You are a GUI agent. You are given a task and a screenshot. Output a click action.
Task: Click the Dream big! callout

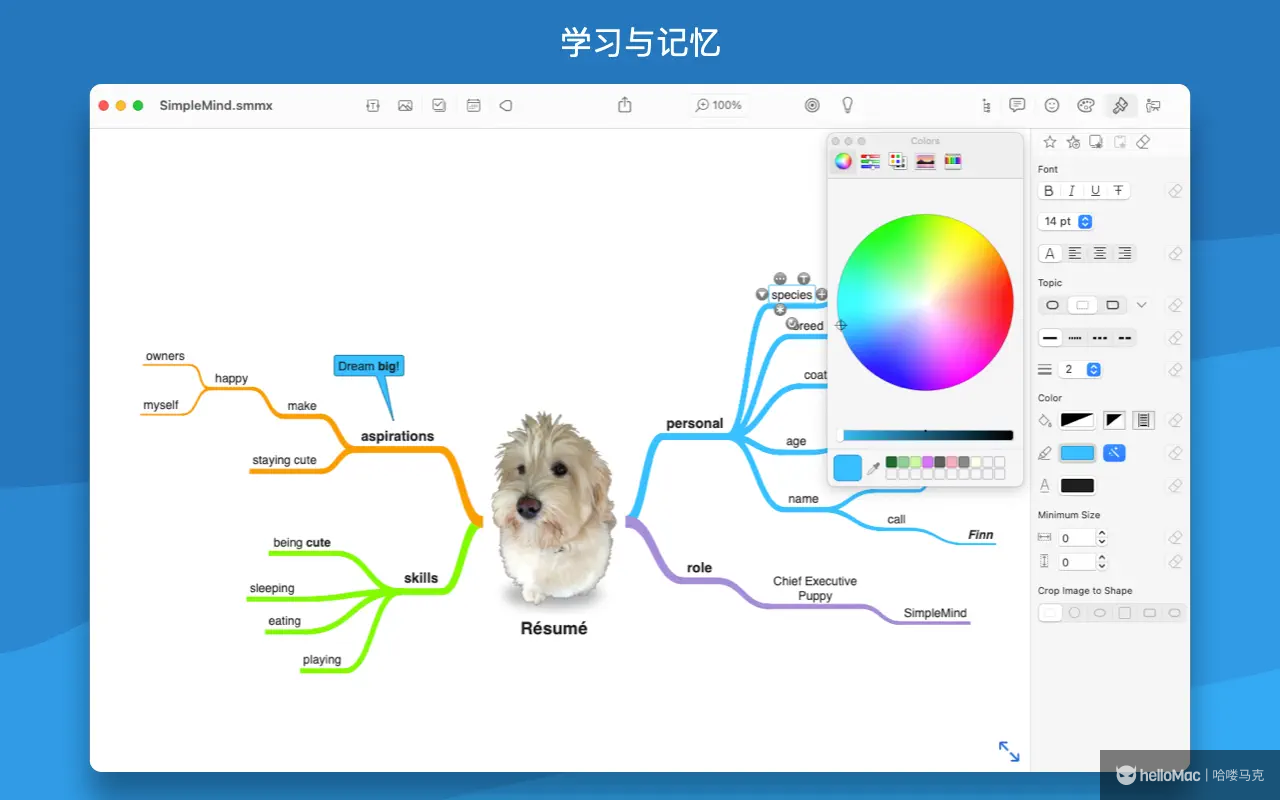[x=368, y=367]
